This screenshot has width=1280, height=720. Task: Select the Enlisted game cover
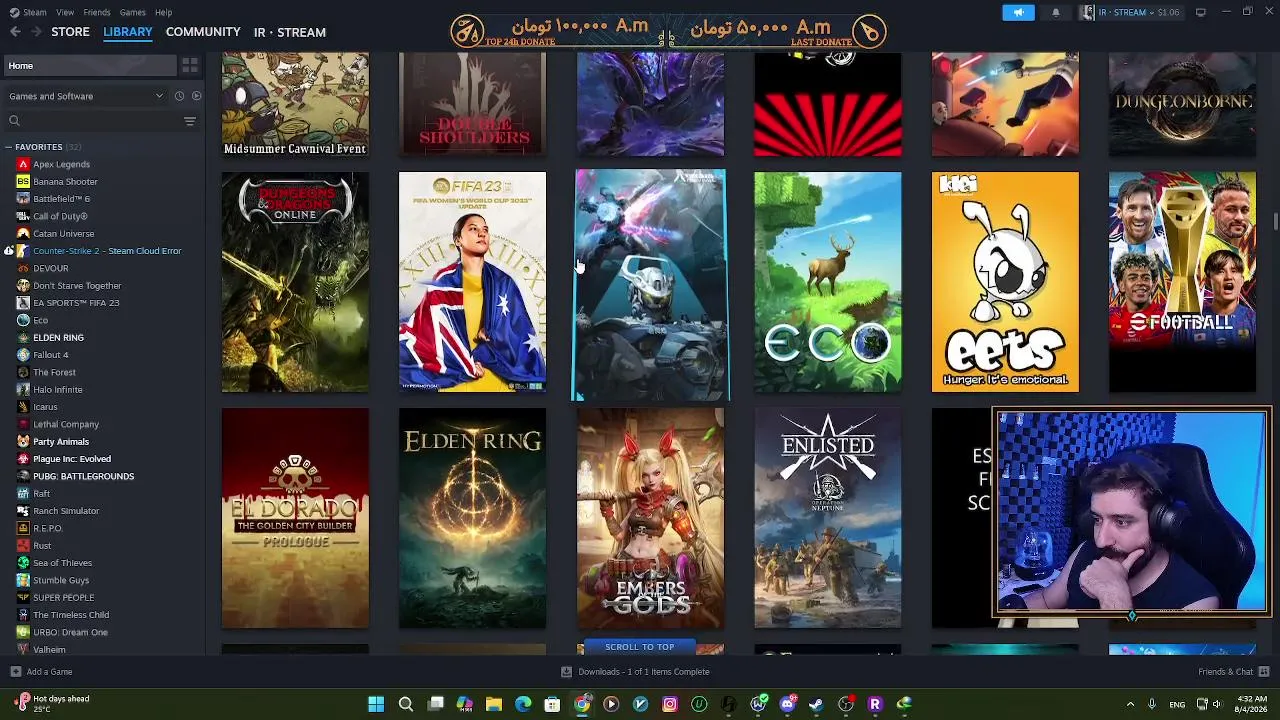click(828, 518)
